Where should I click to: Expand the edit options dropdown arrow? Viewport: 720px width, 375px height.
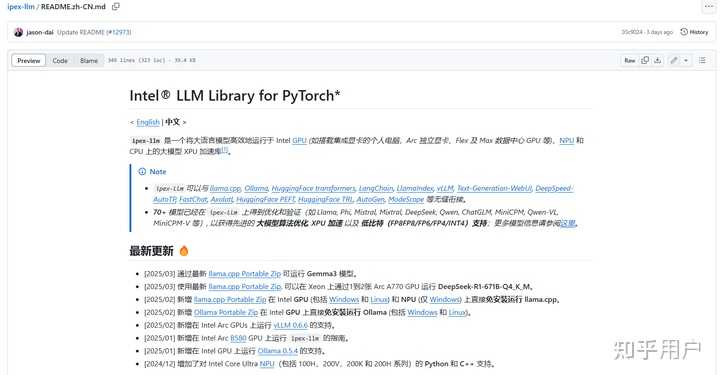pyautogui.click(x=686, y=60)
